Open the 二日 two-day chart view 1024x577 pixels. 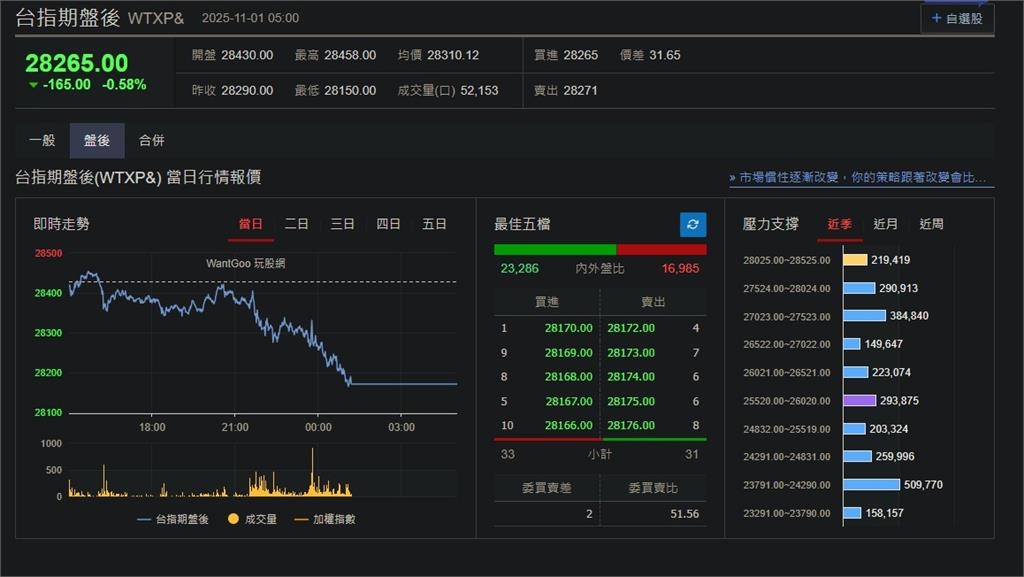(x=296, y=224)
